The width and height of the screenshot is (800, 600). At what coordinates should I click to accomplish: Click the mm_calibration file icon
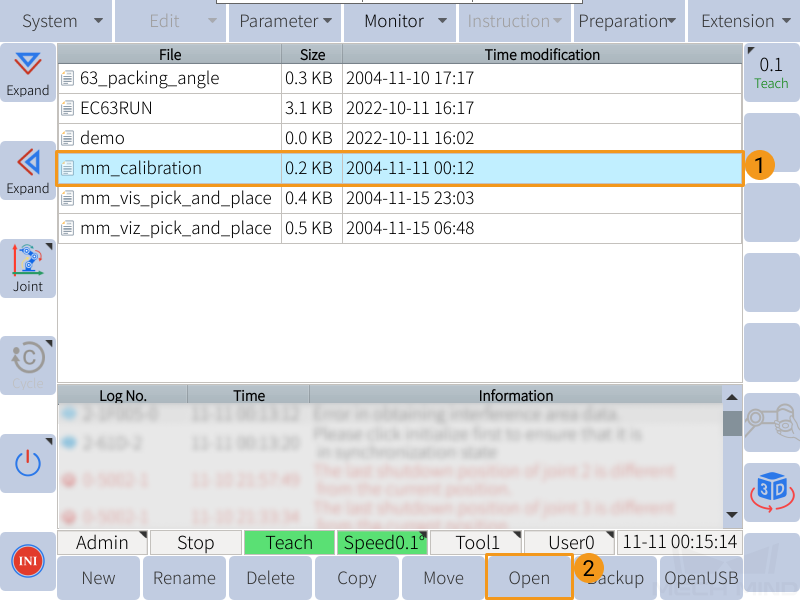click(67, 168)
